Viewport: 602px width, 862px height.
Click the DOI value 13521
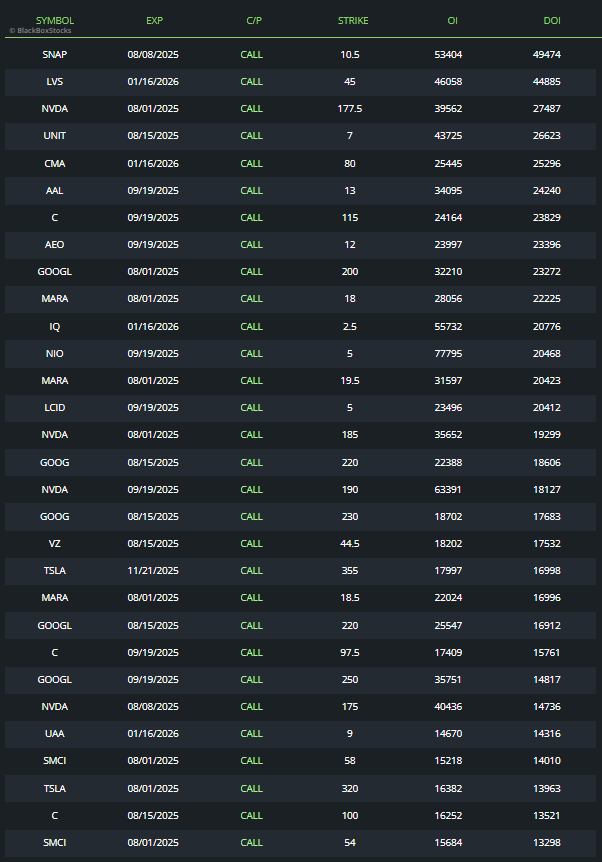(546, 815)
